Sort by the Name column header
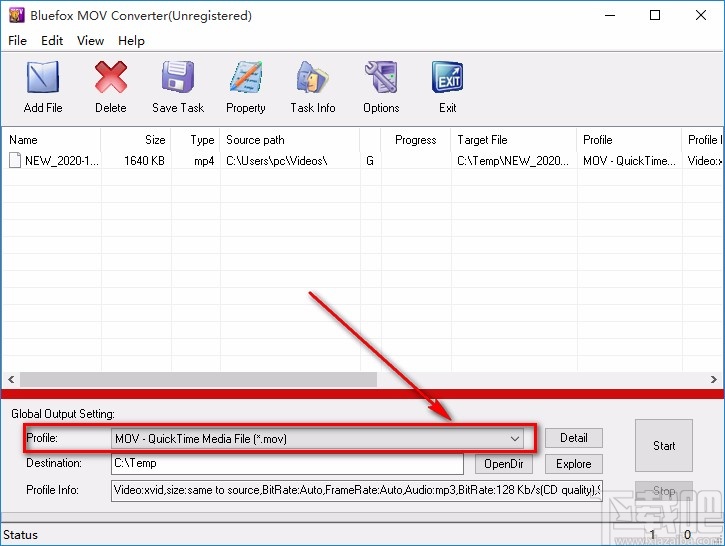 tap(51, 140)
